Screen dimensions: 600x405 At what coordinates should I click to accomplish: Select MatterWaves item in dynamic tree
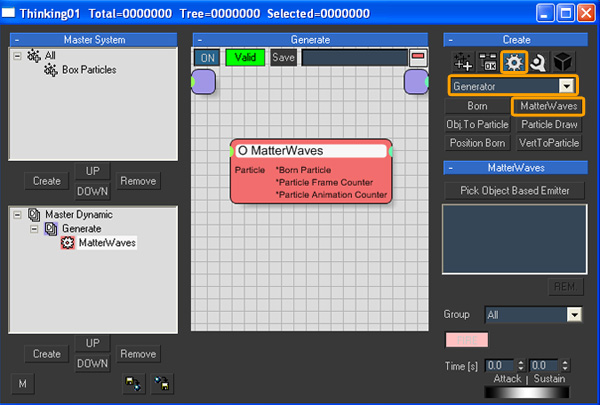[107, 243]
